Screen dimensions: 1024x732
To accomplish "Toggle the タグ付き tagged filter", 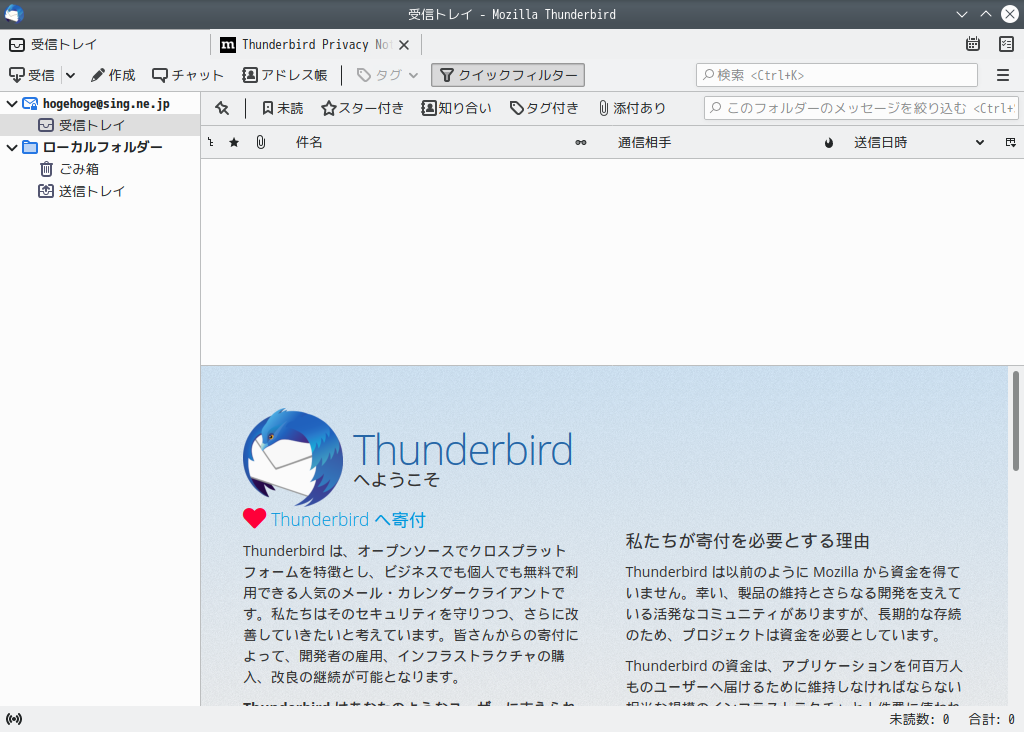I will [x=544, y=108].
